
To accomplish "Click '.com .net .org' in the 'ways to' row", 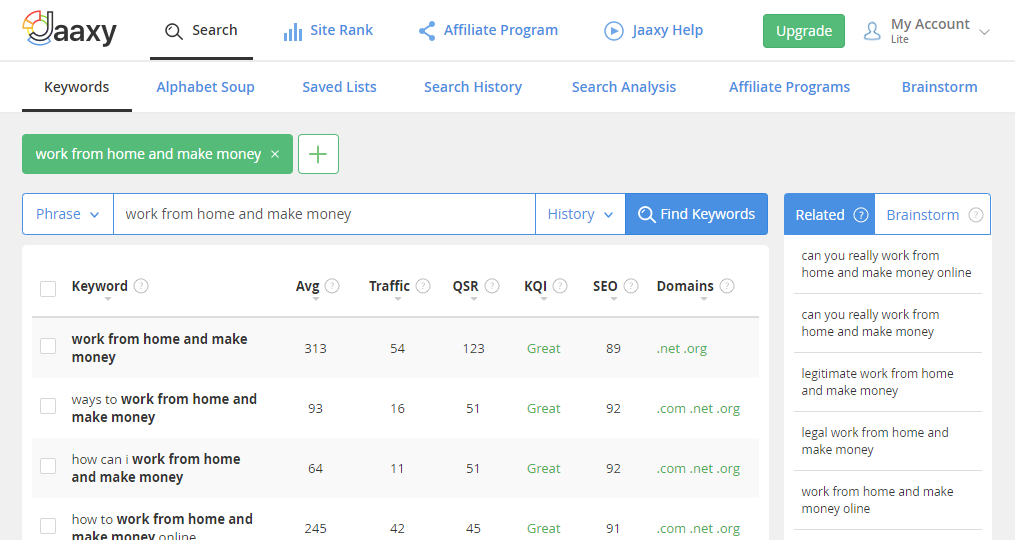I will 698,409.
